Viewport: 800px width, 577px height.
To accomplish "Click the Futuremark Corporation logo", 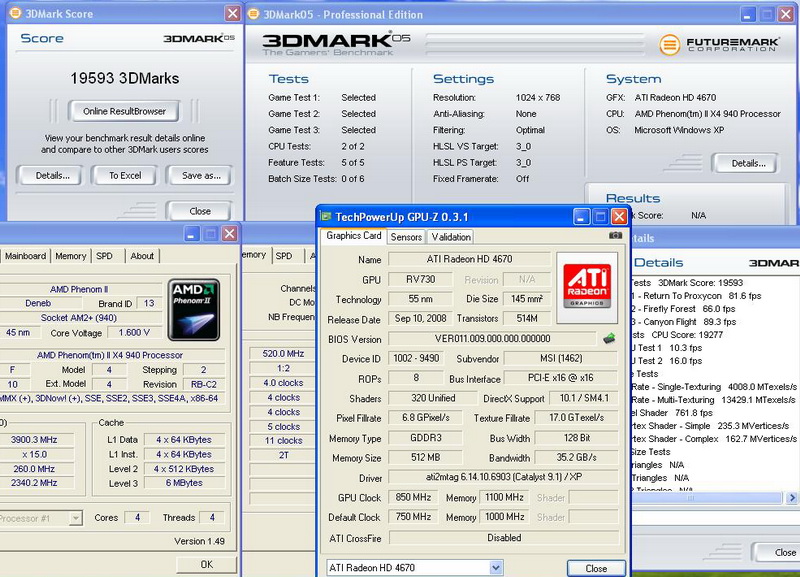I will 719,45.
